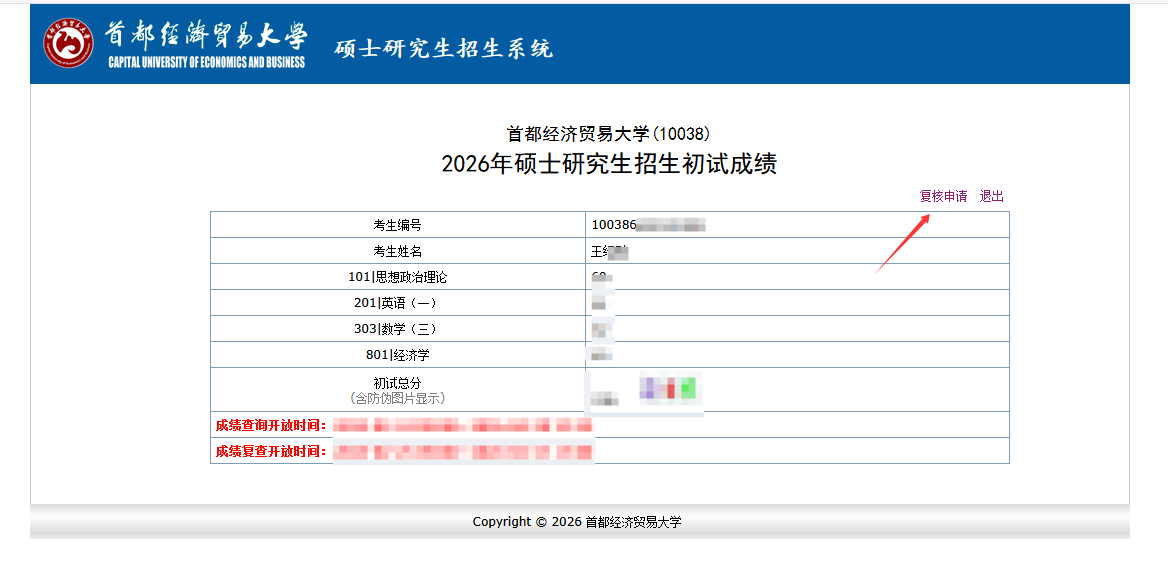Select the 考生姓名 label cell
1168x580 pixels.
(397, 251)
